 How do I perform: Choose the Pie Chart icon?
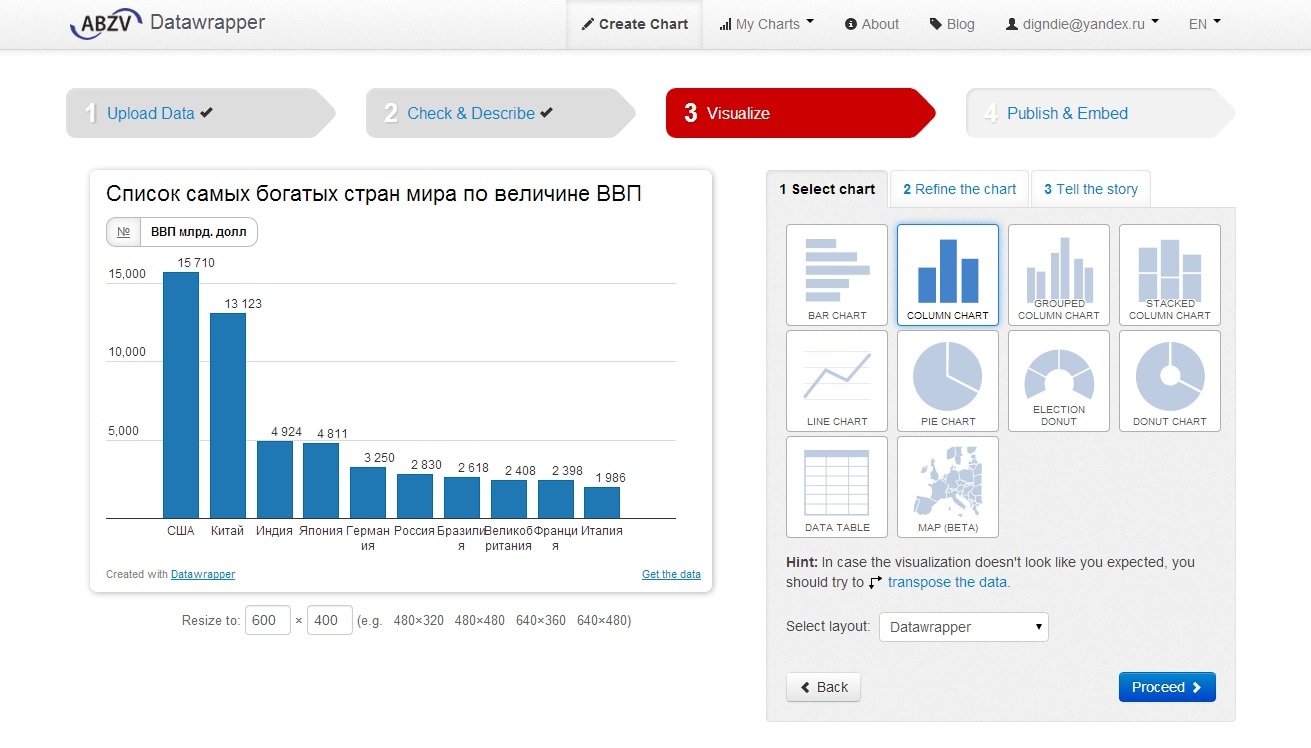point(947,381)
